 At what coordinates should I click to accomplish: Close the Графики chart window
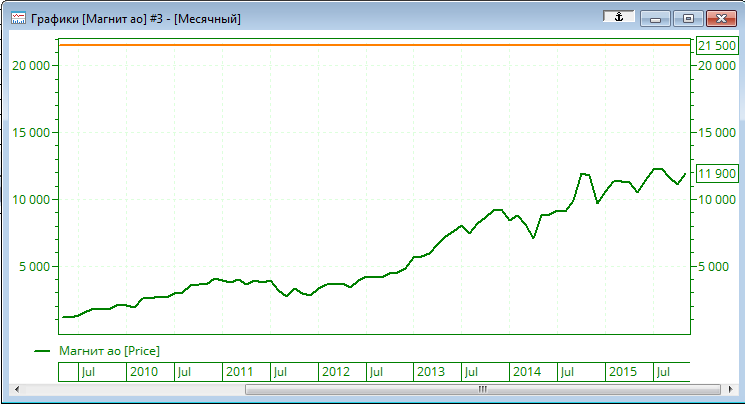click(720, 18)
